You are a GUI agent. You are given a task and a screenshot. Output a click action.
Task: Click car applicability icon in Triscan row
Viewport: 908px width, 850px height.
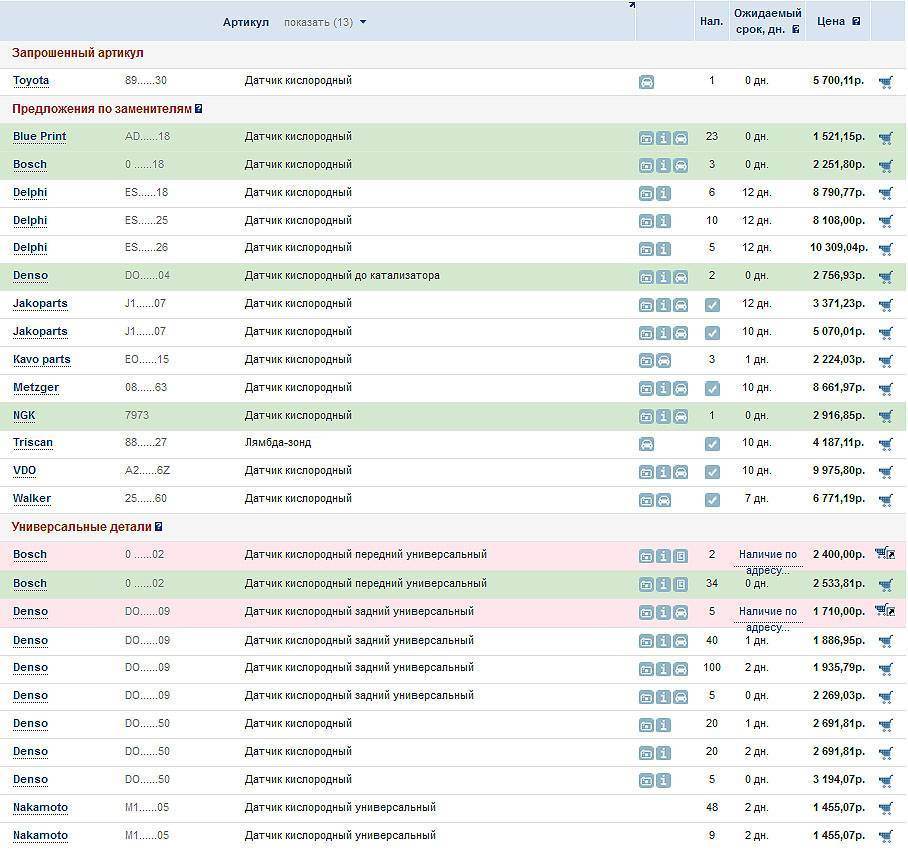pos(646,444)
